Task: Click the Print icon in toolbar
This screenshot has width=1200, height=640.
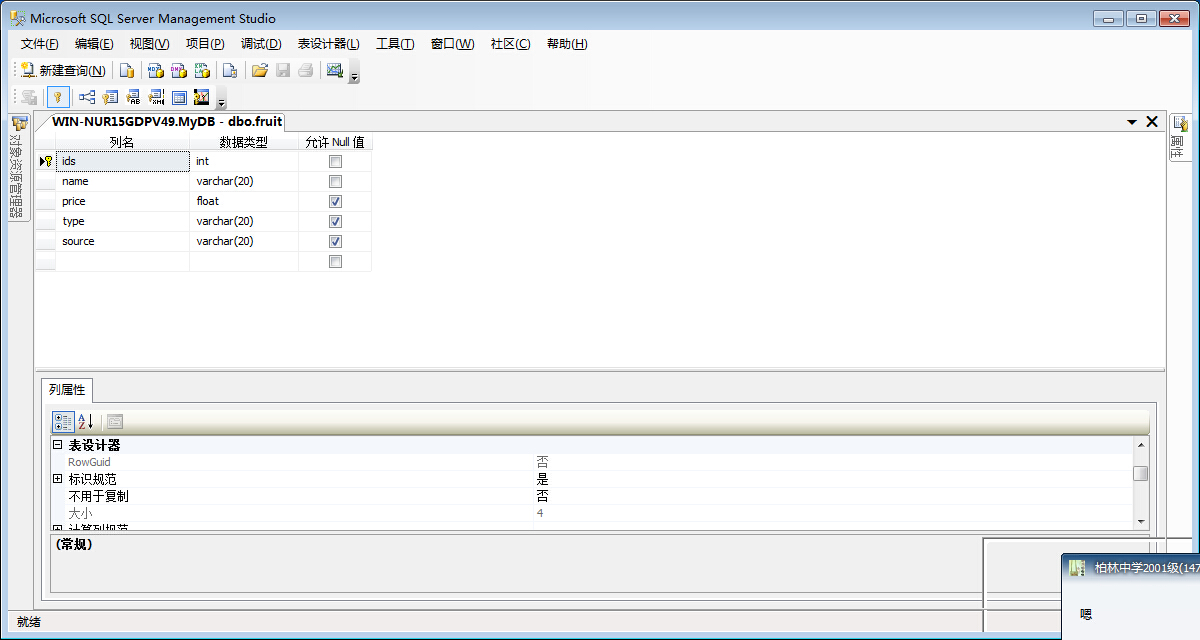Action: 306,70
